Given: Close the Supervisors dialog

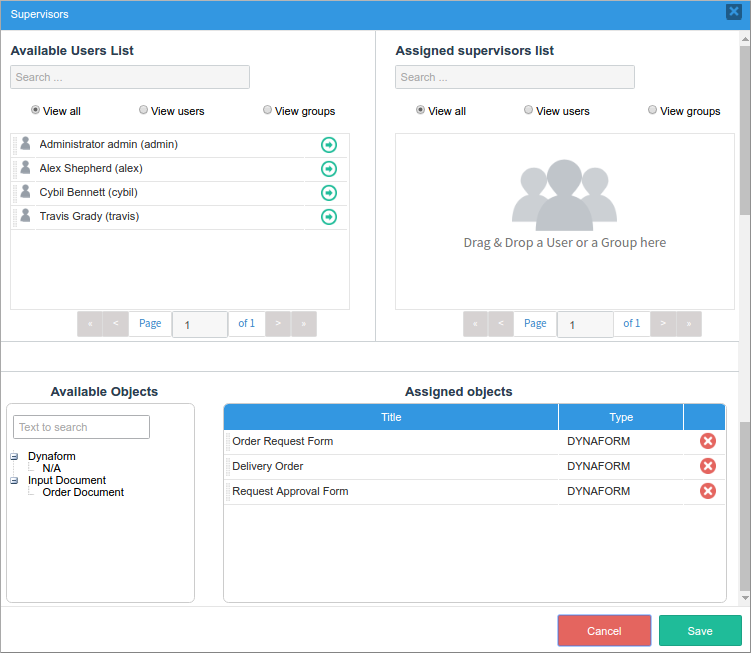Looking at the screenshot, I should [733, 12].
